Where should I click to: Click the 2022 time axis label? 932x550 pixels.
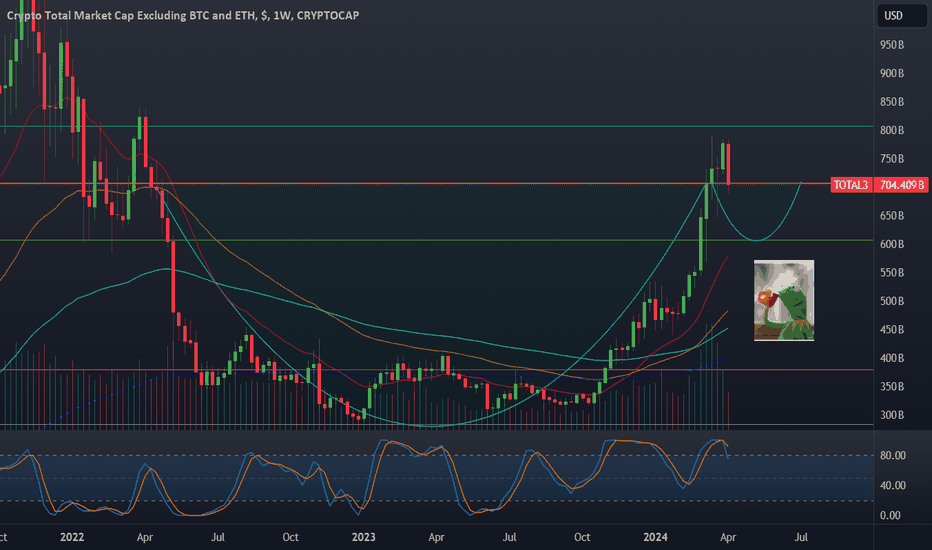tap(72, 537)
